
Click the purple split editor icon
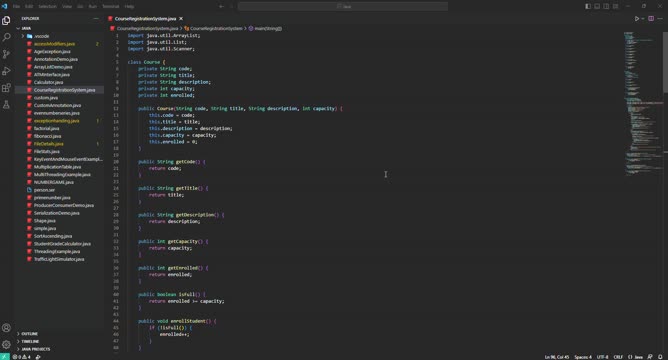651,19
